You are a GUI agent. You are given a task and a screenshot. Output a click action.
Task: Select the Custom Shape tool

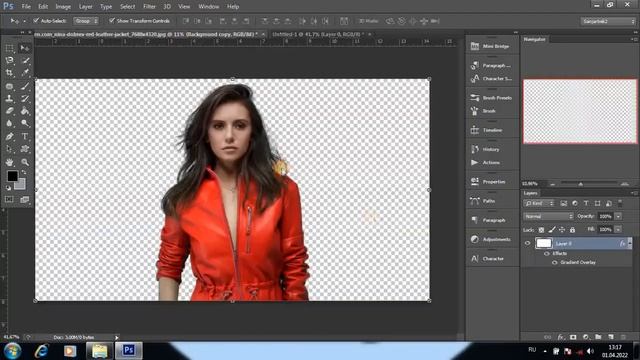click(25, 149)
